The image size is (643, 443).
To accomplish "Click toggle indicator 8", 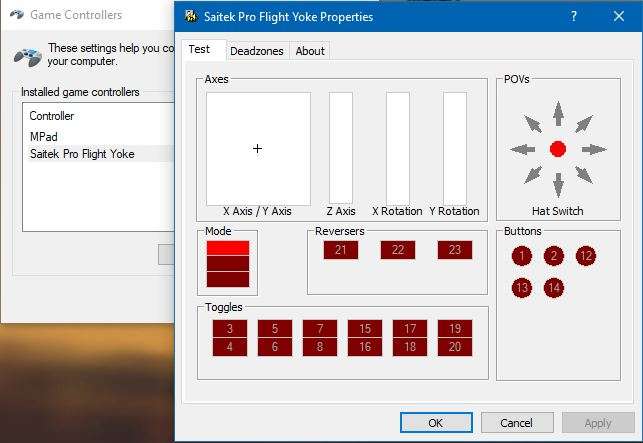I will (x=320, y=347).
